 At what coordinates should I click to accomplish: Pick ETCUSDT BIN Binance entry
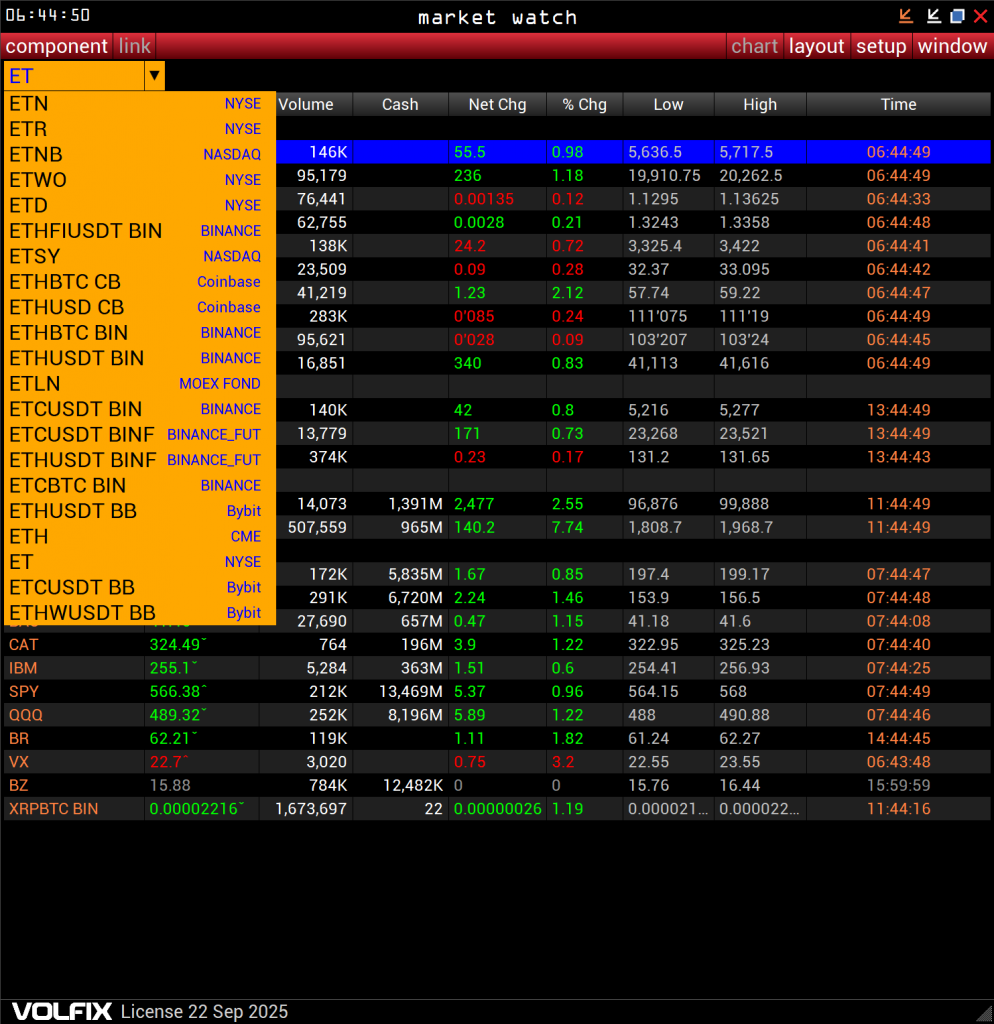click(x=140, y=409)
